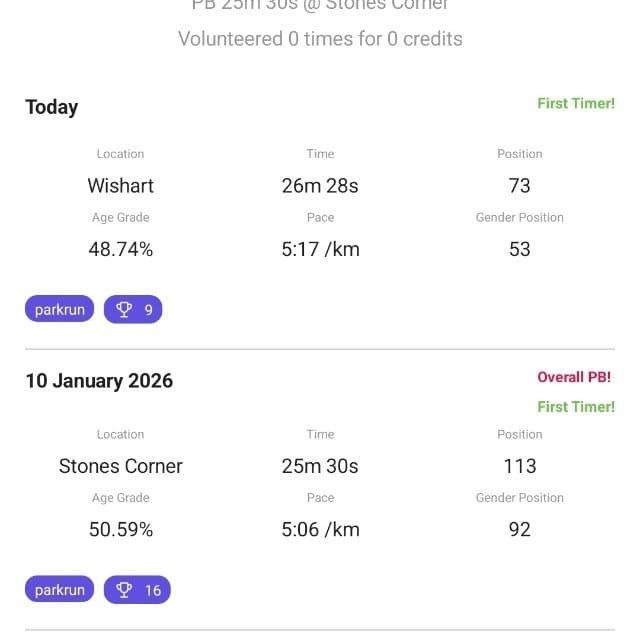Click the 5:17 /km pace value

click(320, 250)
